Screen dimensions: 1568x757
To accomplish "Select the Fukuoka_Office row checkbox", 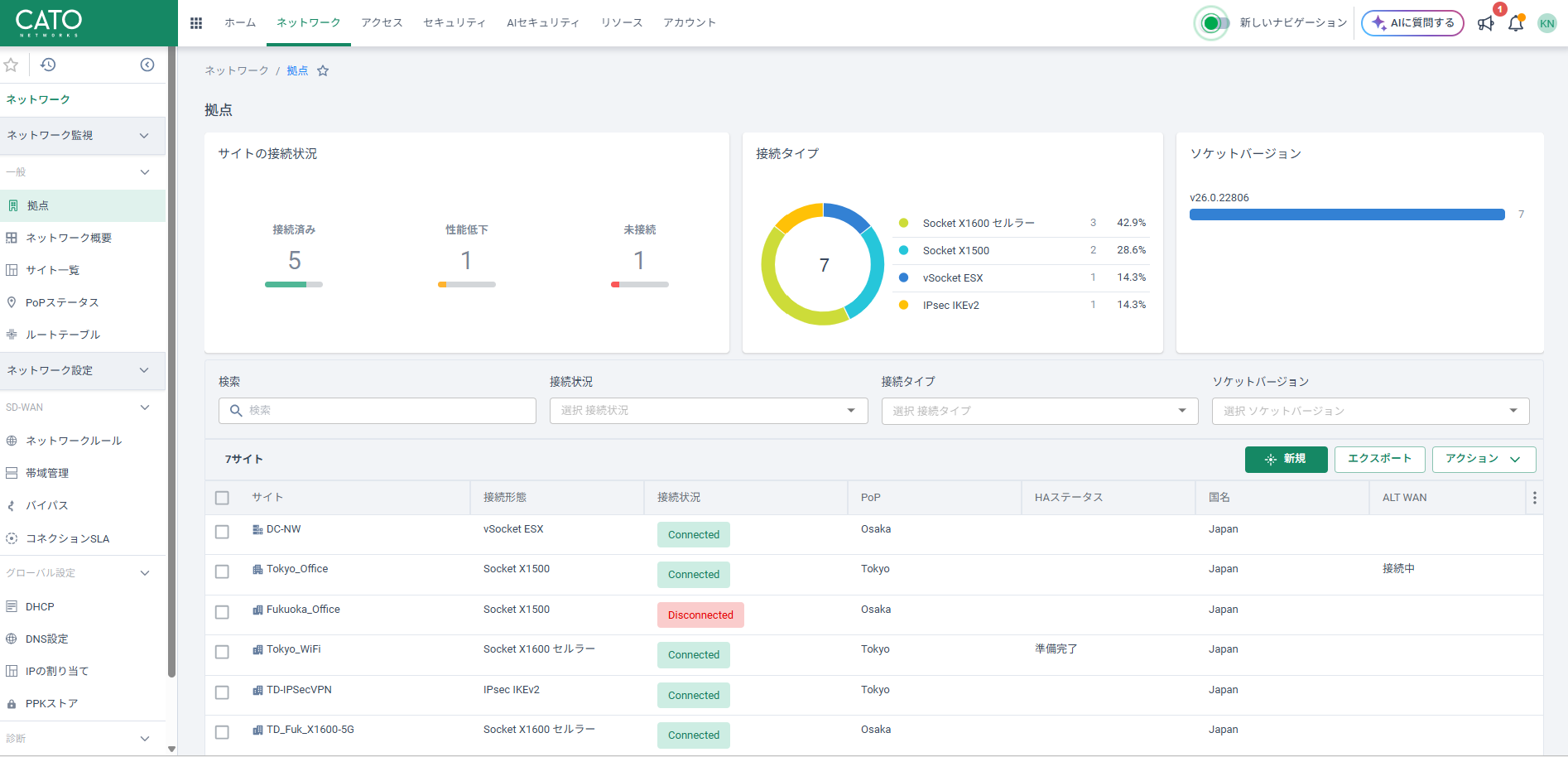I will point(222,612).
